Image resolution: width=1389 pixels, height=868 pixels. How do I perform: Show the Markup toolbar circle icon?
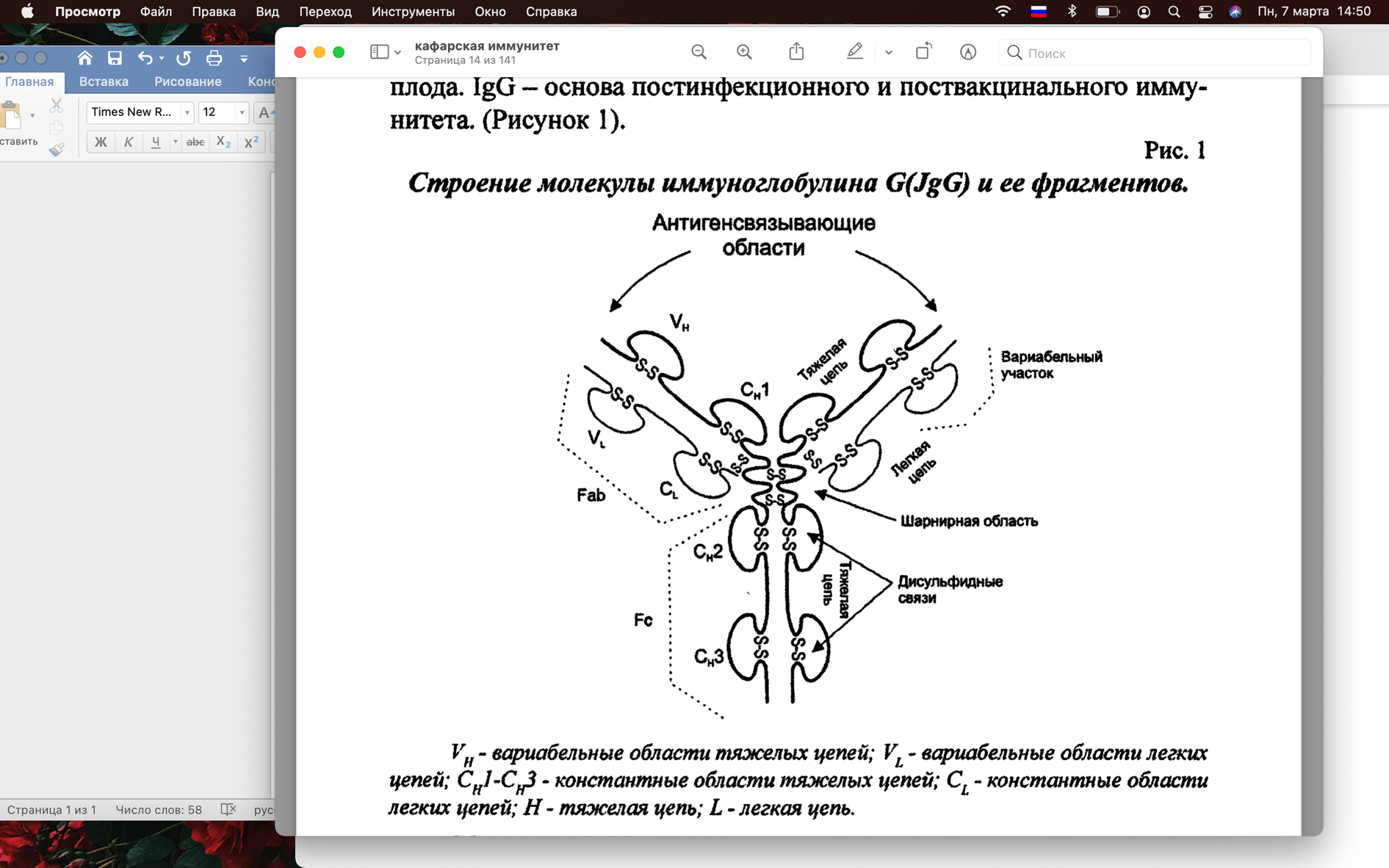pyautogui.click(x=968, y=52)
